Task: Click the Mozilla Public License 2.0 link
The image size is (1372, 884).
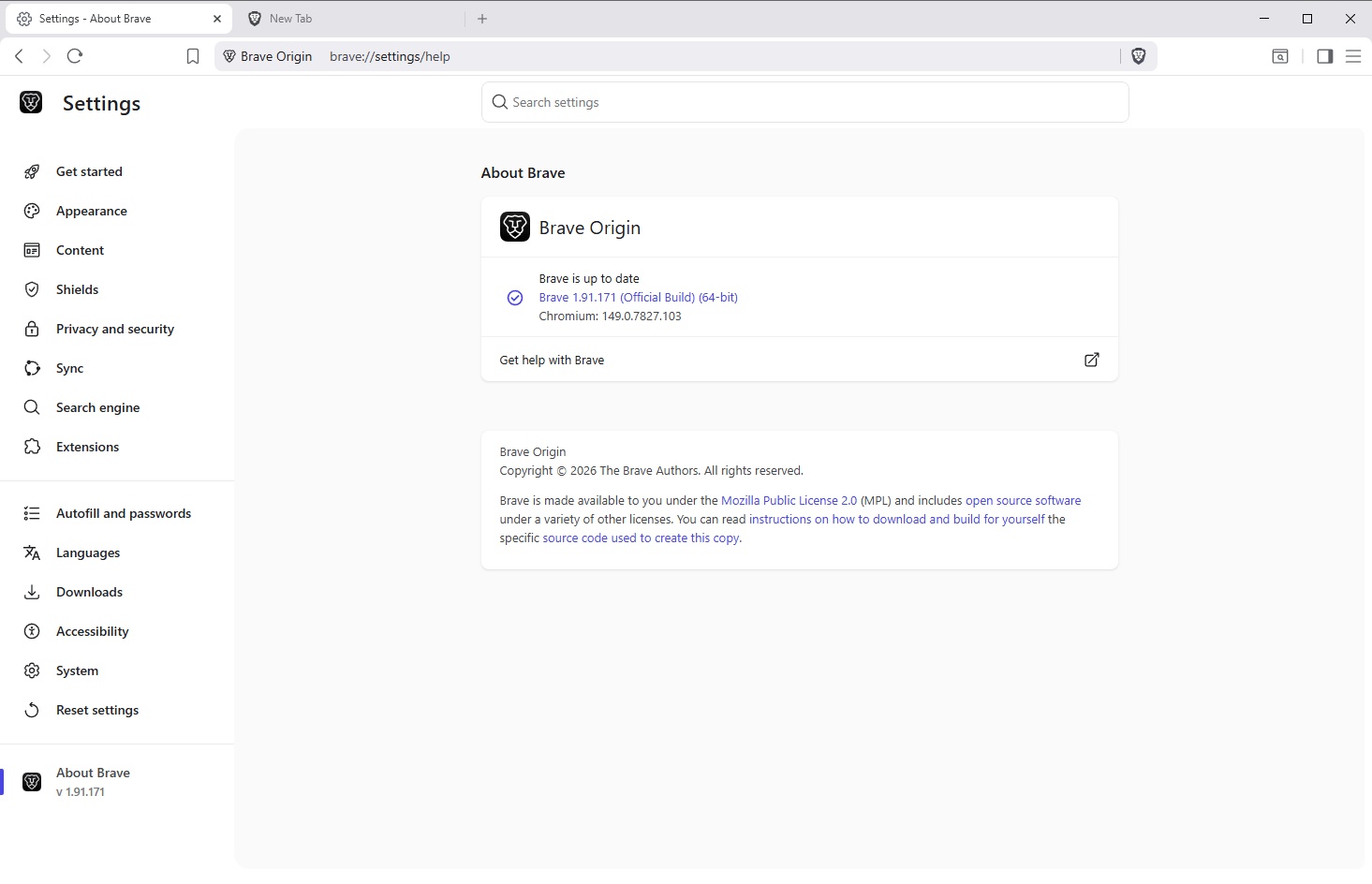Action: [789, 501]
